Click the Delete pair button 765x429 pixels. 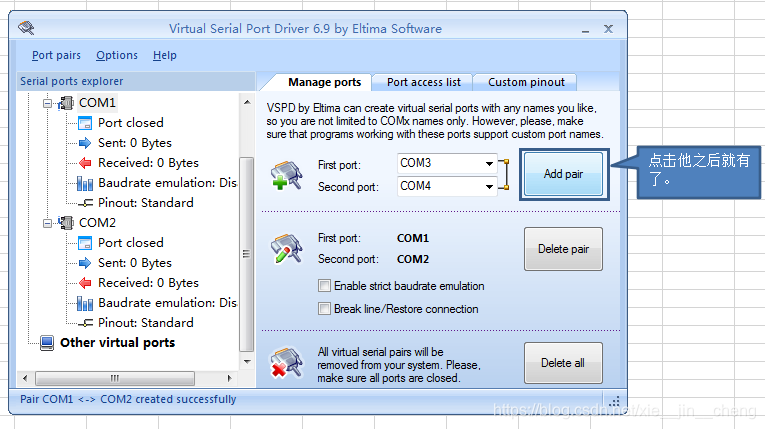564,249
